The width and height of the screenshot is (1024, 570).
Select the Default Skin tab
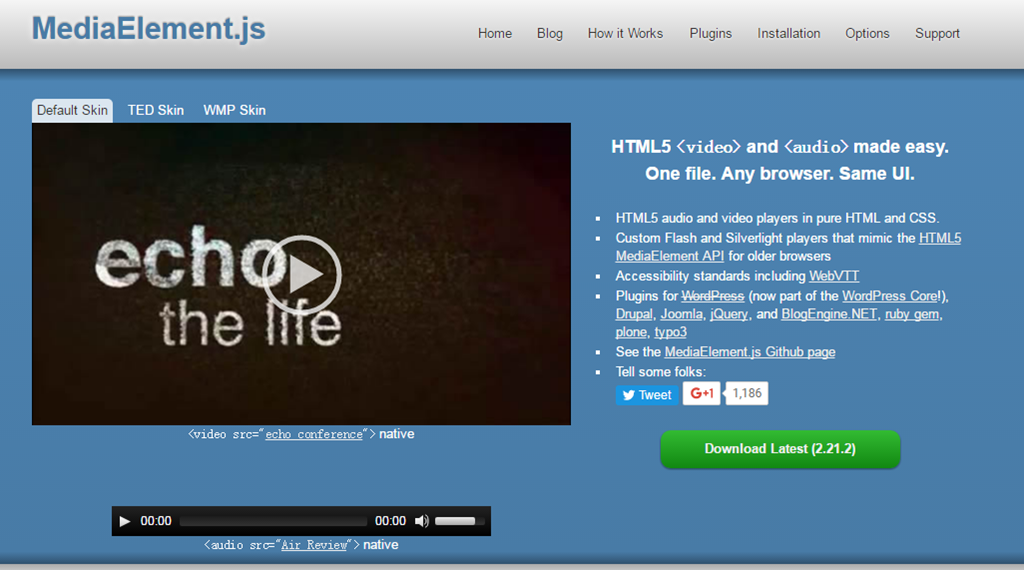click(72, 110)
